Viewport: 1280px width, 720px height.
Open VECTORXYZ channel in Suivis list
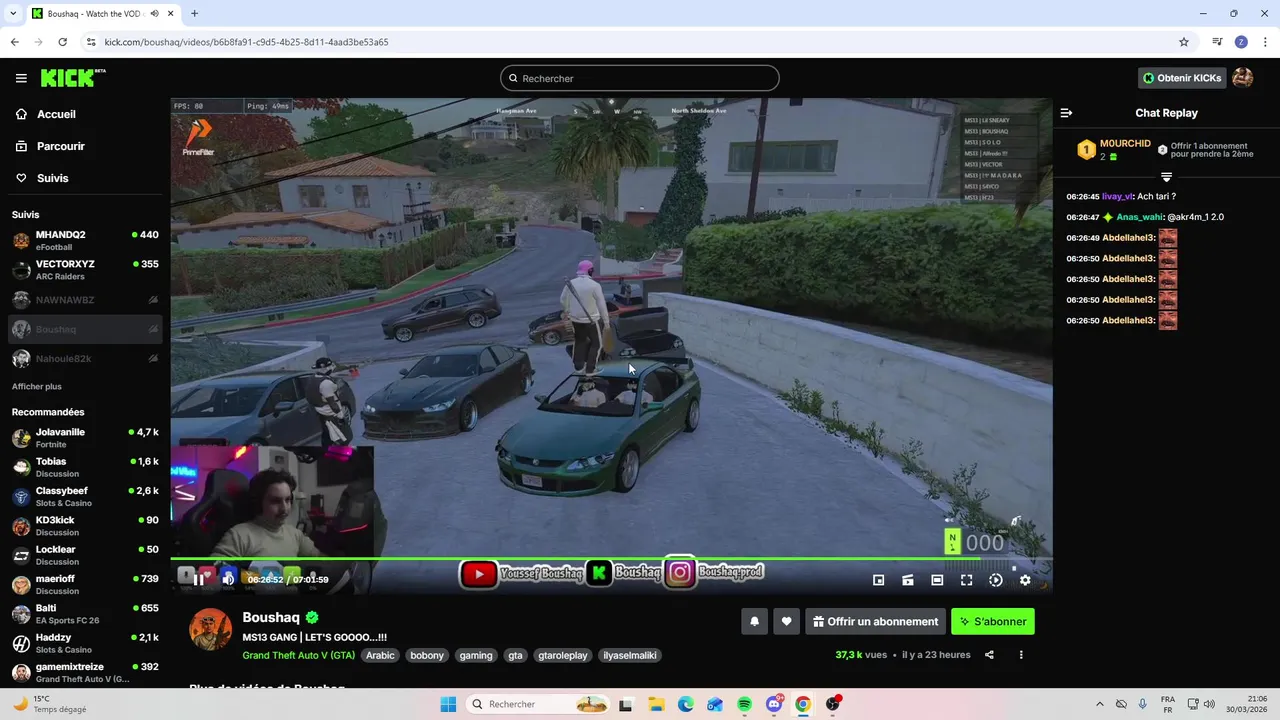coord(85,270)
